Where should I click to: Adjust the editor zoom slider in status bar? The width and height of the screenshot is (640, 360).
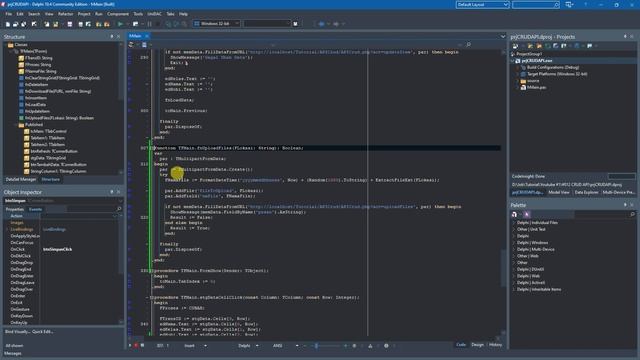316,346
